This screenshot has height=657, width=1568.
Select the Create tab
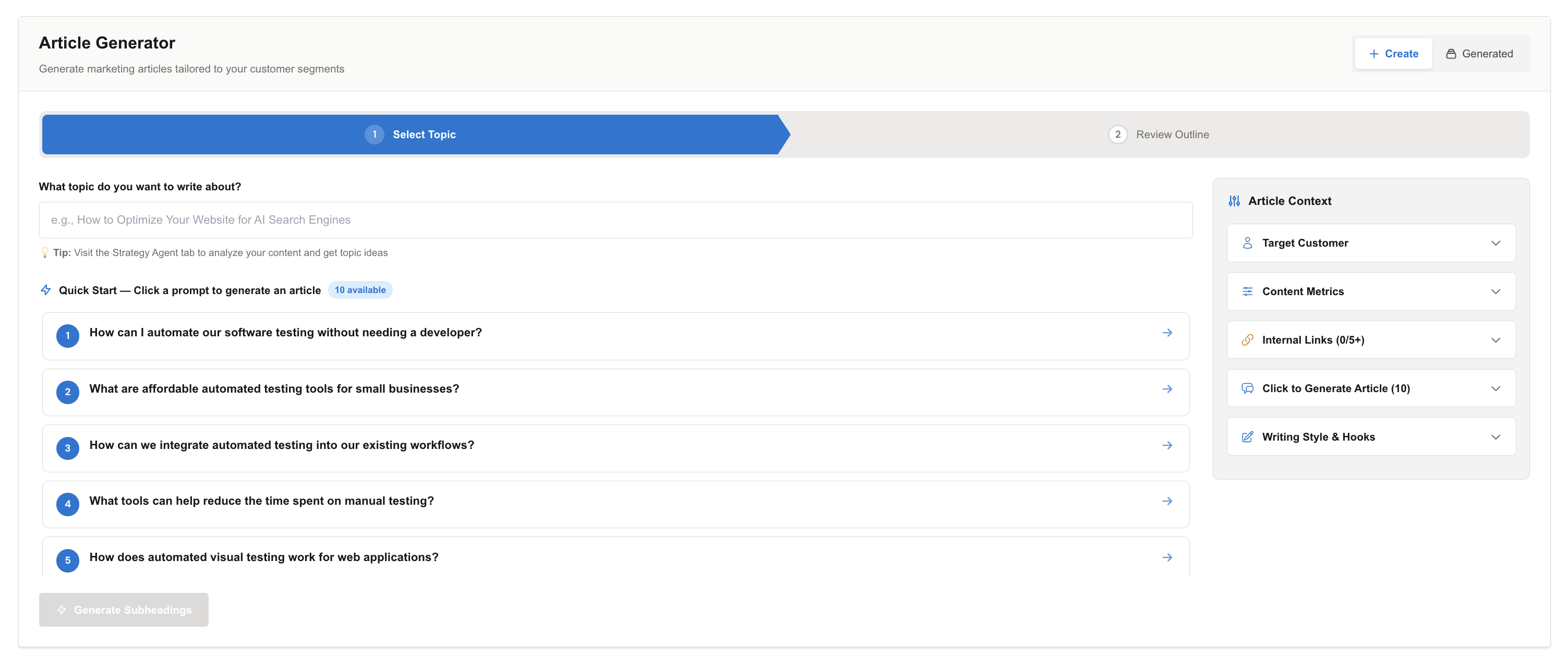(1393, 54)
